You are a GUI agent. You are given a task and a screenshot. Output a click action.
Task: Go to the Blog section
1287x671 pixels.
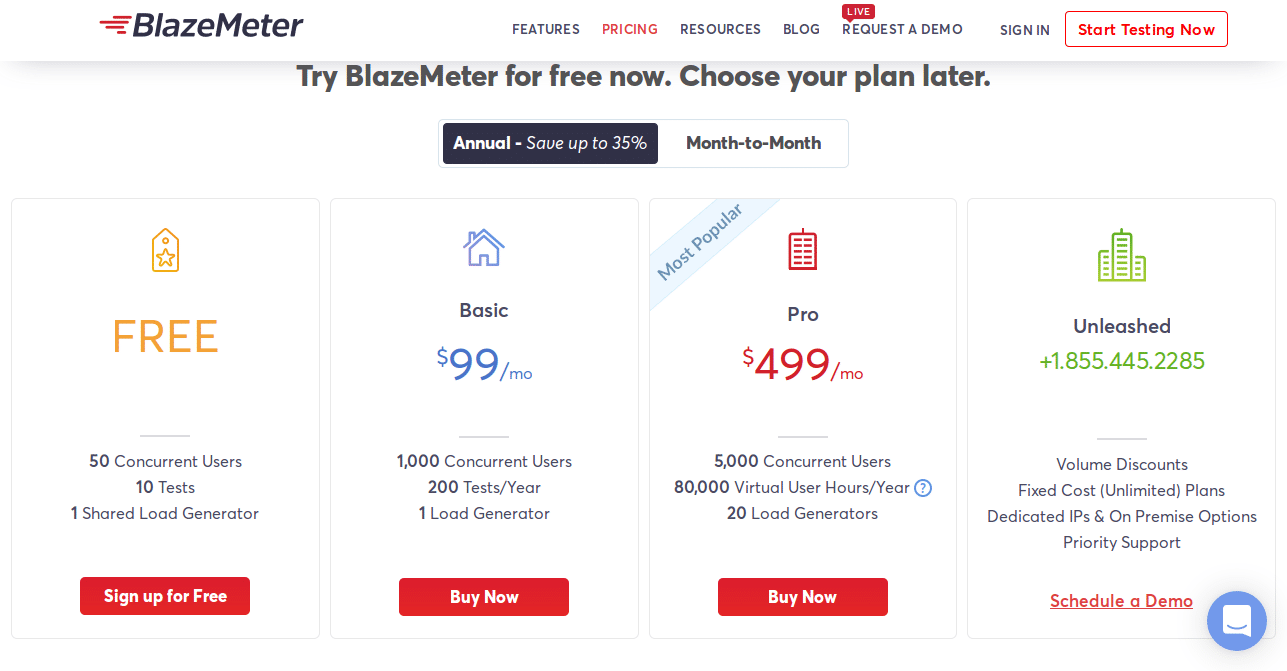(801, 29)
